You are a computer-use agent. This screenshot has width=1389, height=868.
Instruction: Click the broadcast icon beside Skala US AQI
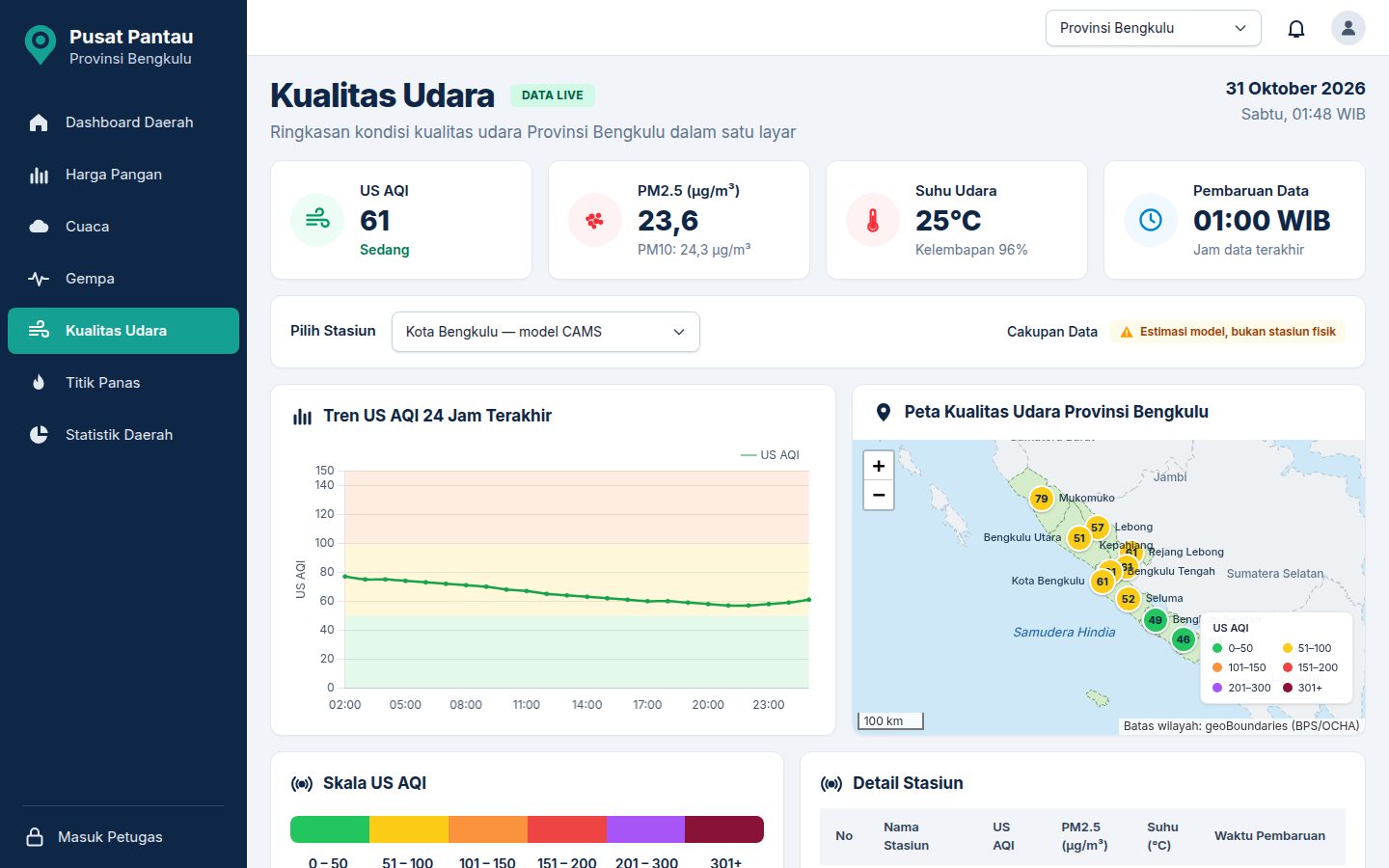pyautogui.click(x=302, y=784)
